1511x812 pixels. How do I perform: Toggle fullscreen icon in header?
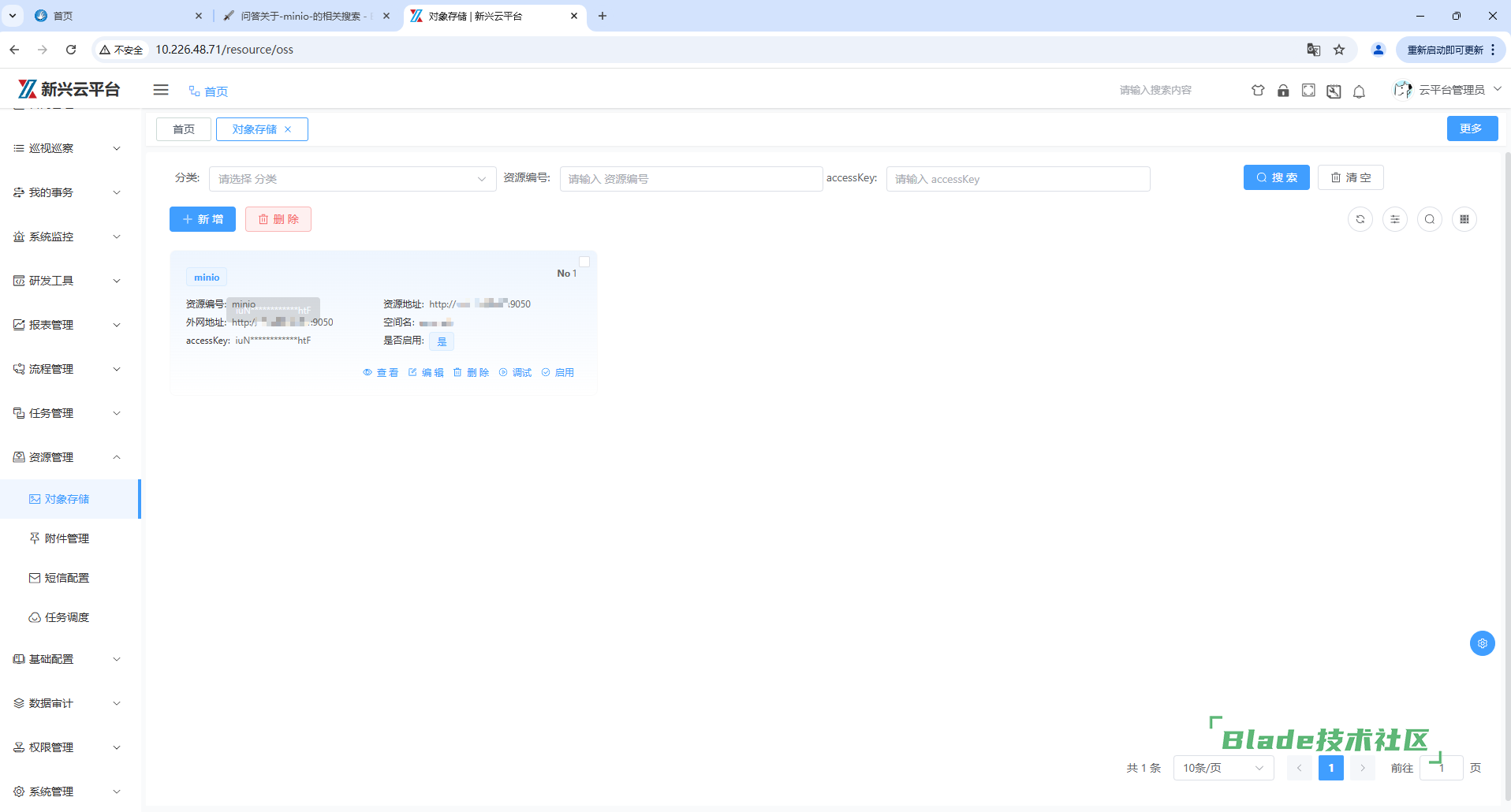coord(1308,91)
